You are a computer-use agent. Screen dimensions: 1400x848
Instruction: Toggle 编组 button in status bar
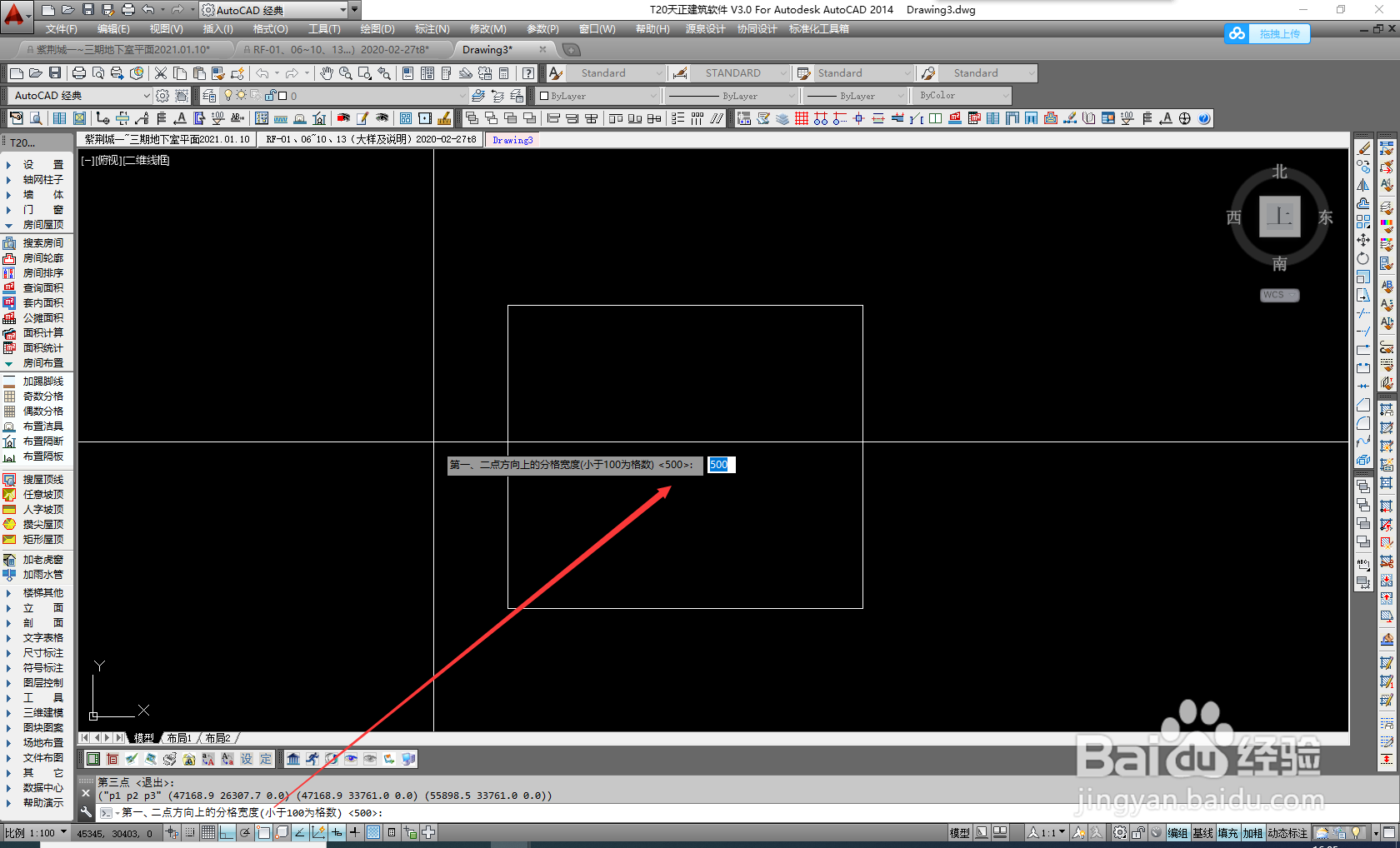(x=1177, y=833)
